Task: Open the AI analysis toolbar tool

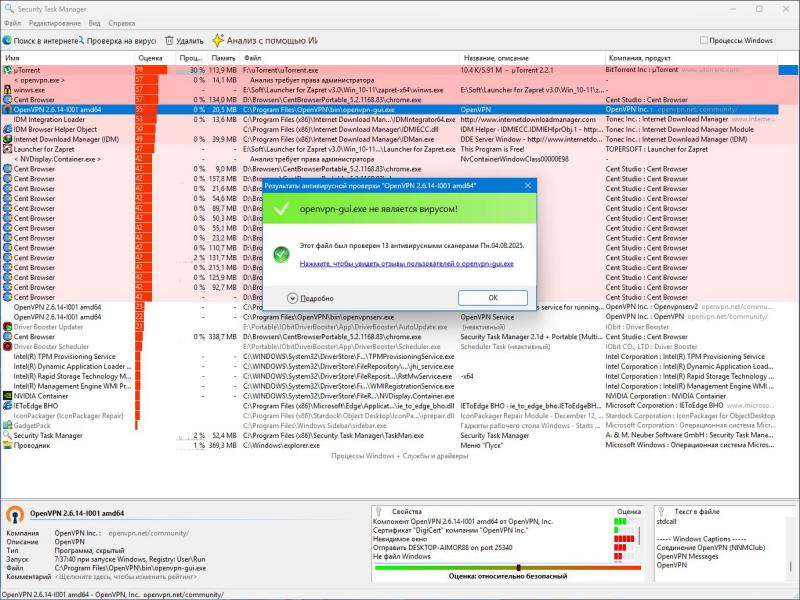Action: pyautogui.click(x=265, y=41)
